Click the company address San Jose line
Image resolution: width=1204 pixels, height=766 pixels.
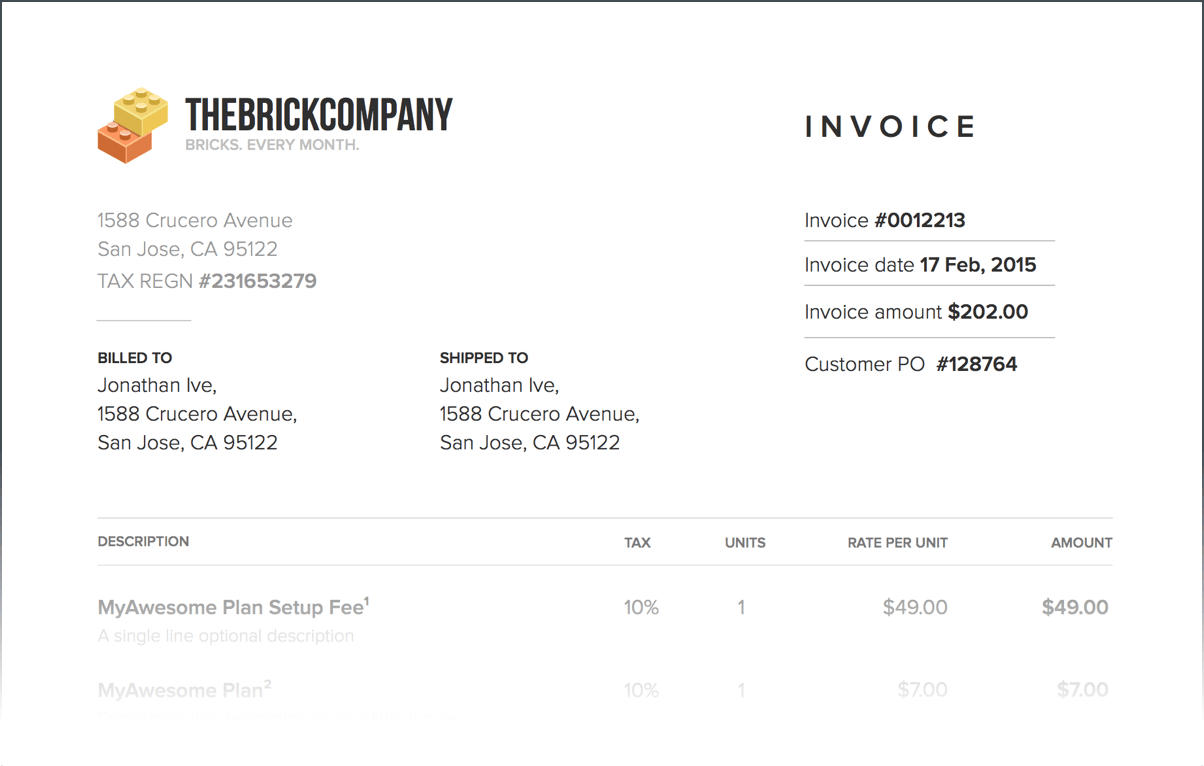click(187, 249)
